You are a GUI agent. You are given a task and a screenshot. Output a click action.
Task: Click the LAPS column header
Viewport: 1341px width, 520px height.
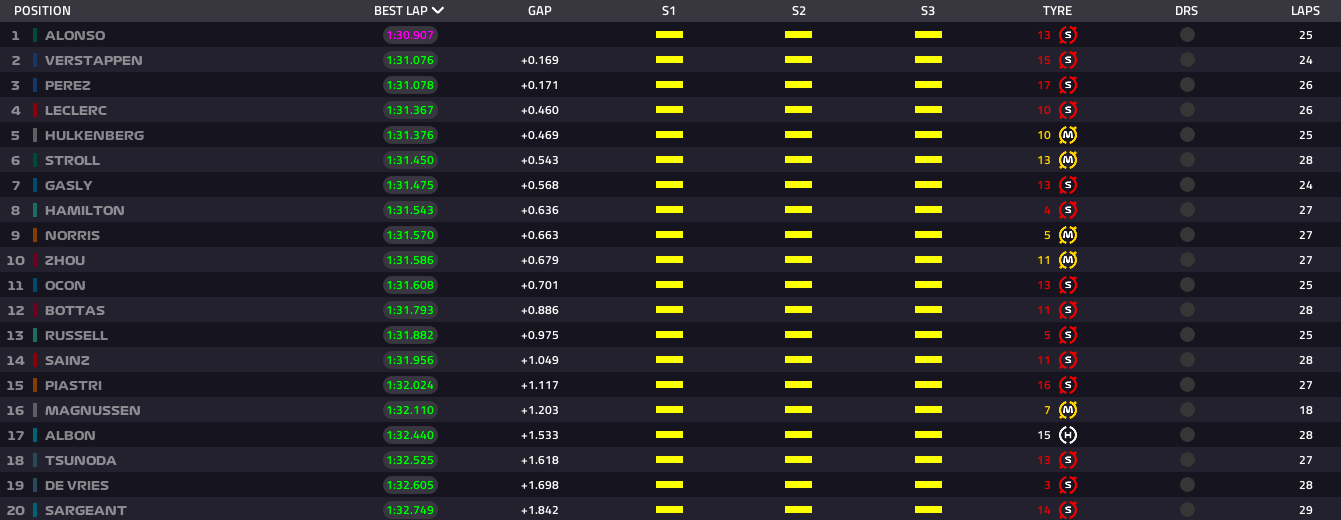(x=1305, y=11)
